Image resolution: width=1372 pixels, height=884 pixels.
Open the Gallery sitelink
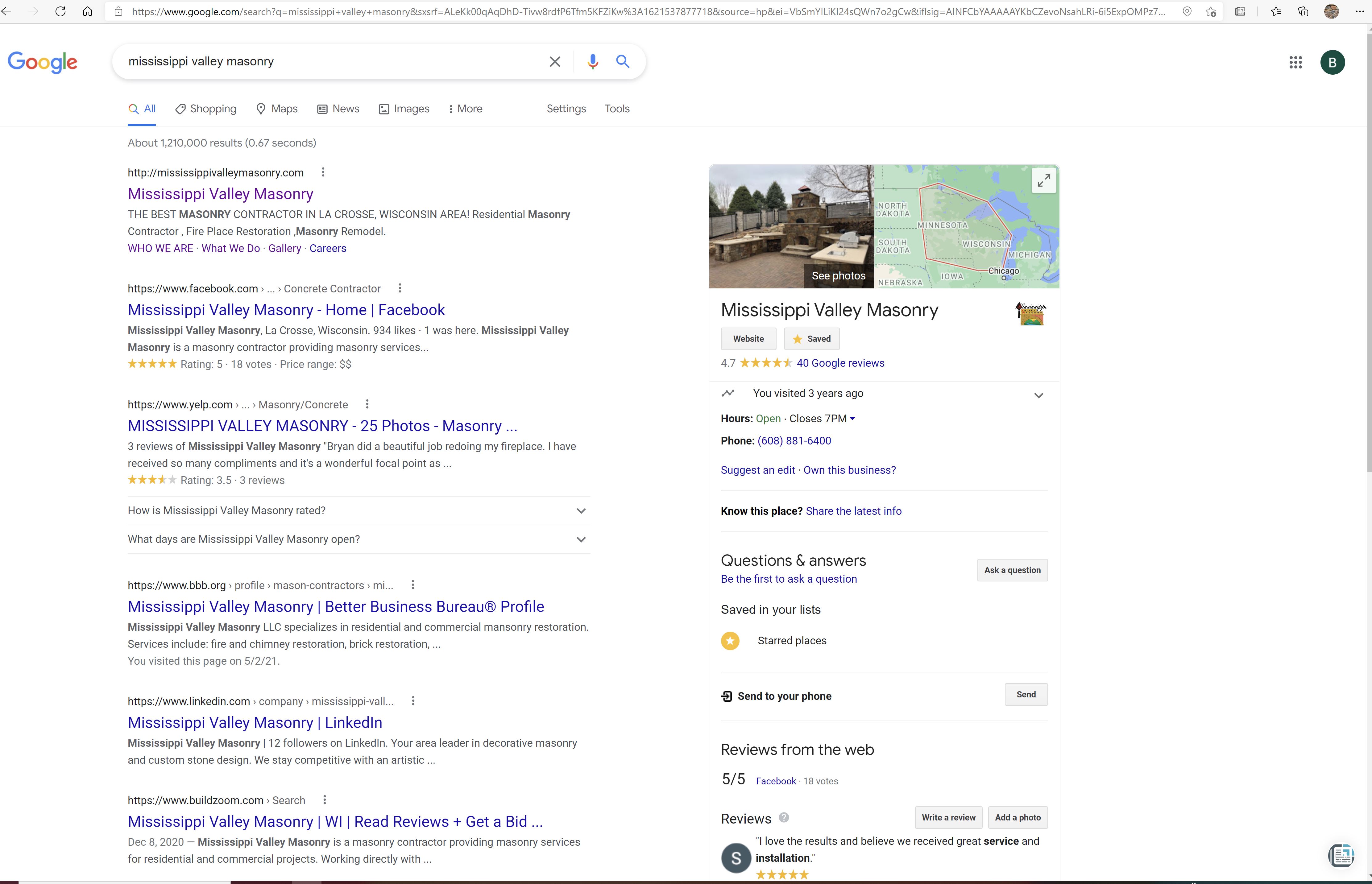click(285, 248)
